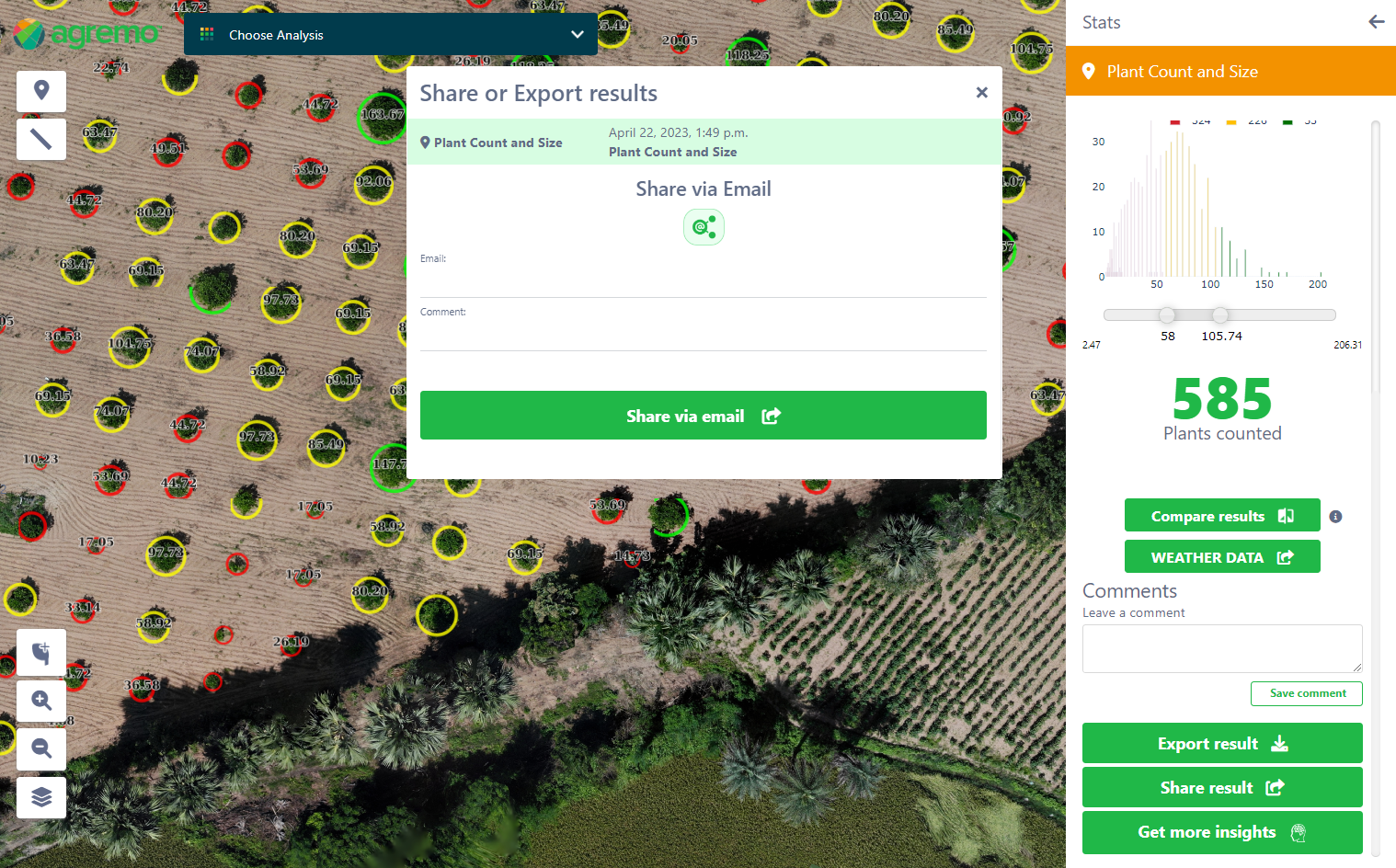Select the line measurement tool
Viewport: 1396px width, 868px height.
click(x=41, y=140)
